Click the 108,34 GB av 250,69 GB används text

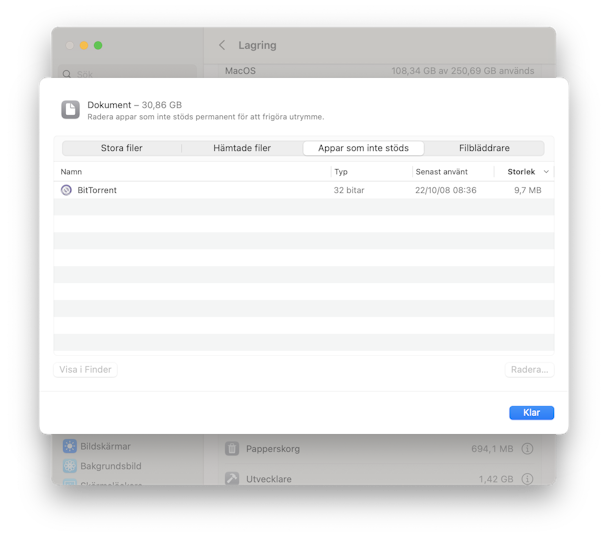click(463, 71)
